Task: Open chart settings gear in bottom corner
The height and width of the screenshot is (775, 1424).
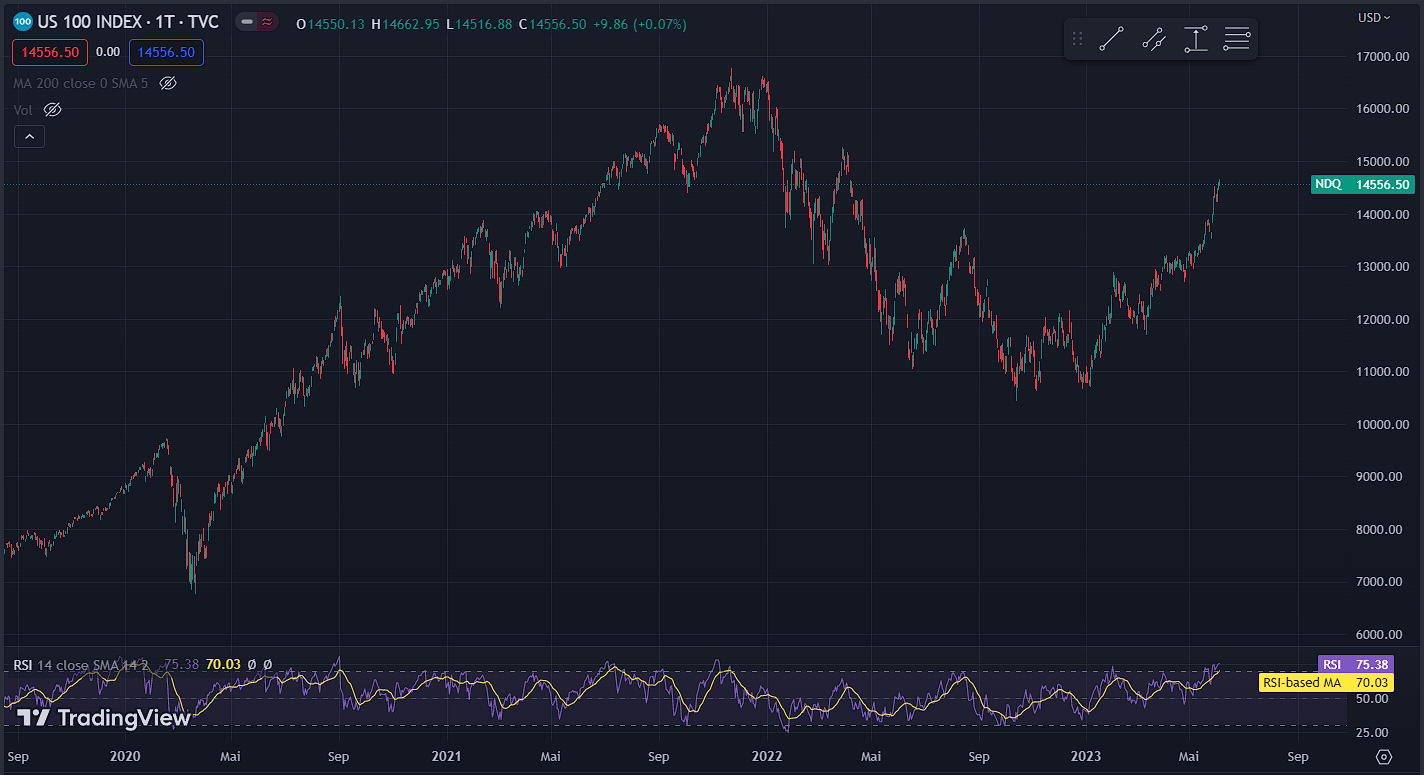Action: point(1384,756)
